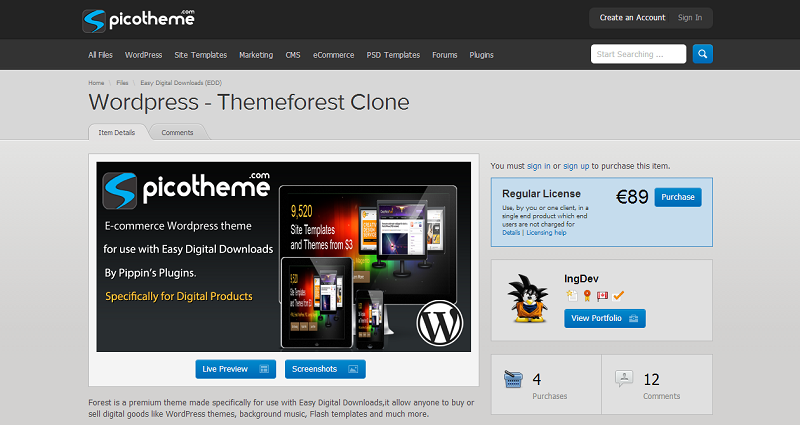The height and width of the screenshot is (425, 800).
Task: Open the PSD Templates menu item
Action: [393, 55]
